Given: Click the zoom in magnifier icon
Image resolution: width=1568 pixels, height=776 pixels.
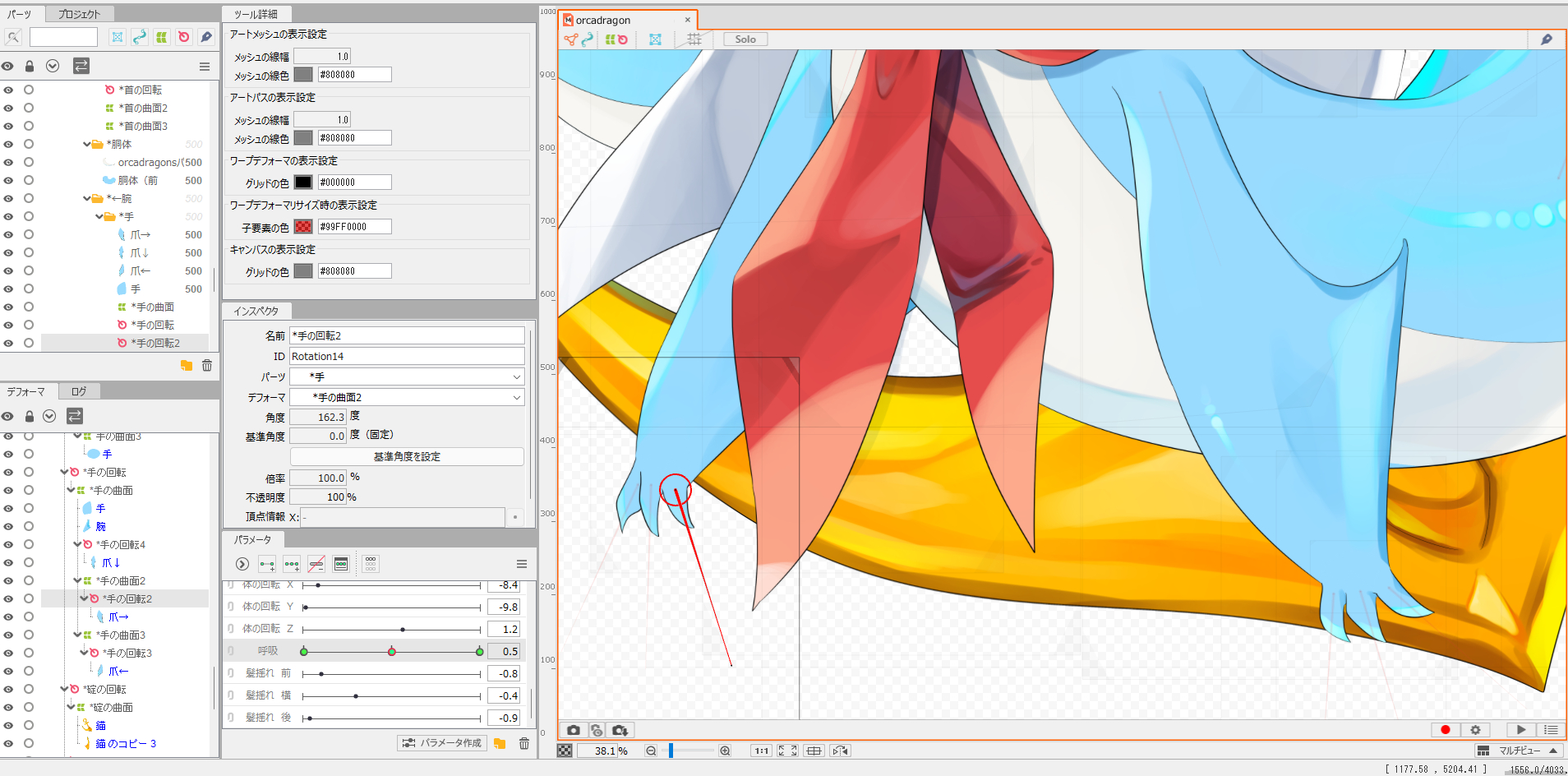Looking at the screenshot, I should pyautogui.click(x=725, y=751).
